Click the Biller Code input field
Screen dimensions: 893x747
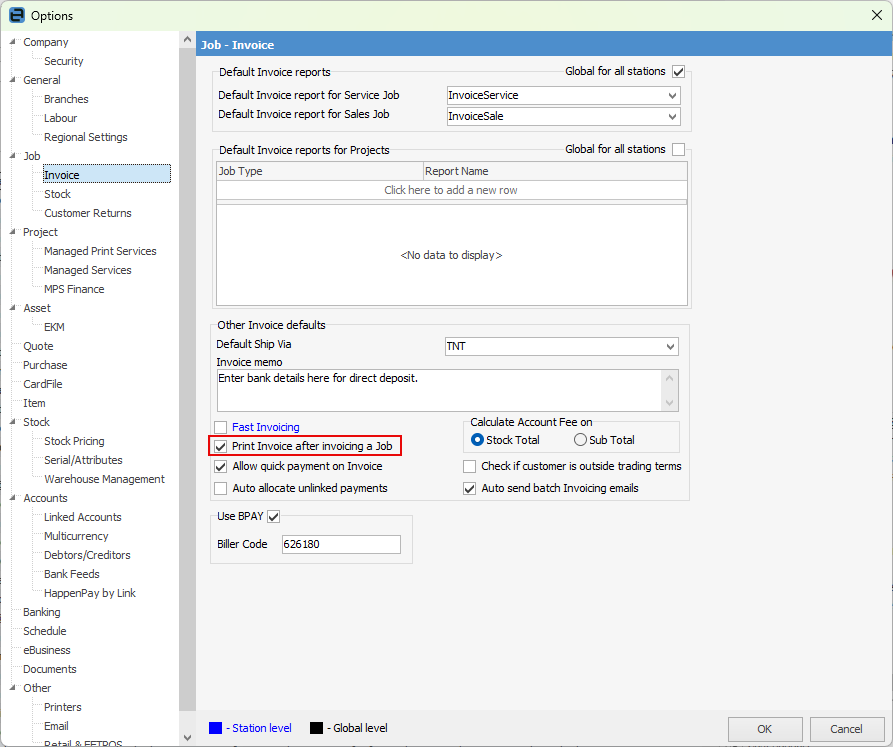pyautogui.click(x=341, y=544)
